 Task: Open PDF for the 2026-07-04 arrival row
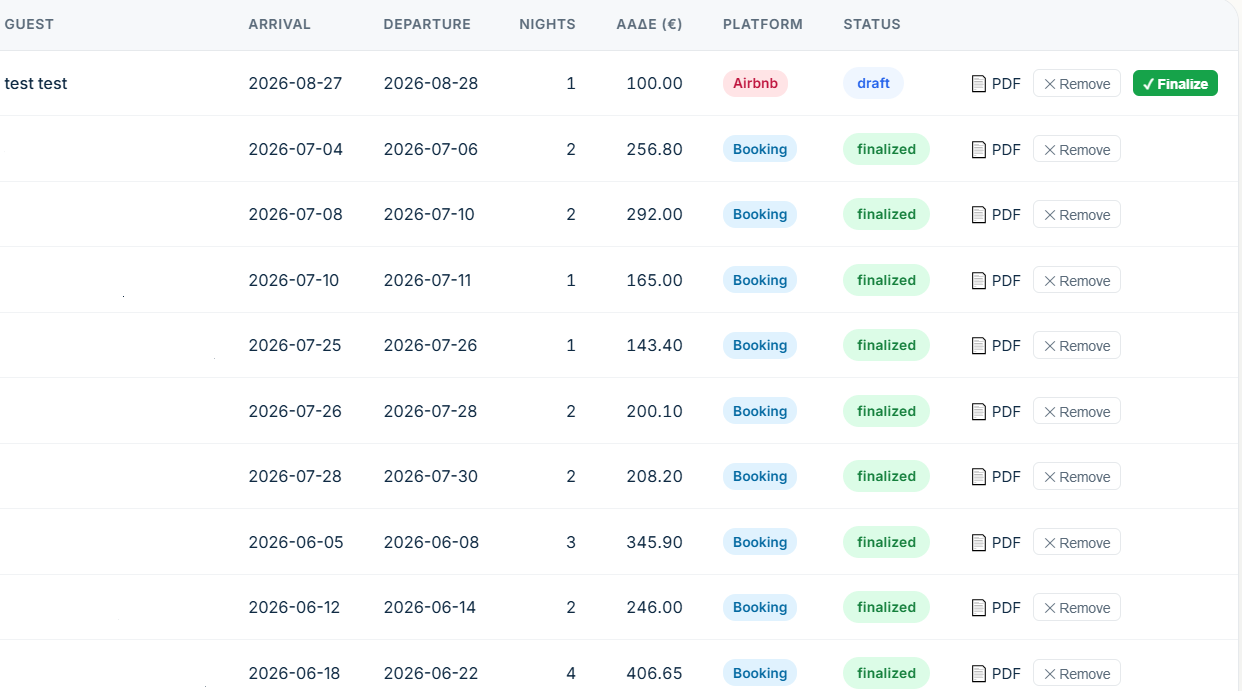pos(996,150)
